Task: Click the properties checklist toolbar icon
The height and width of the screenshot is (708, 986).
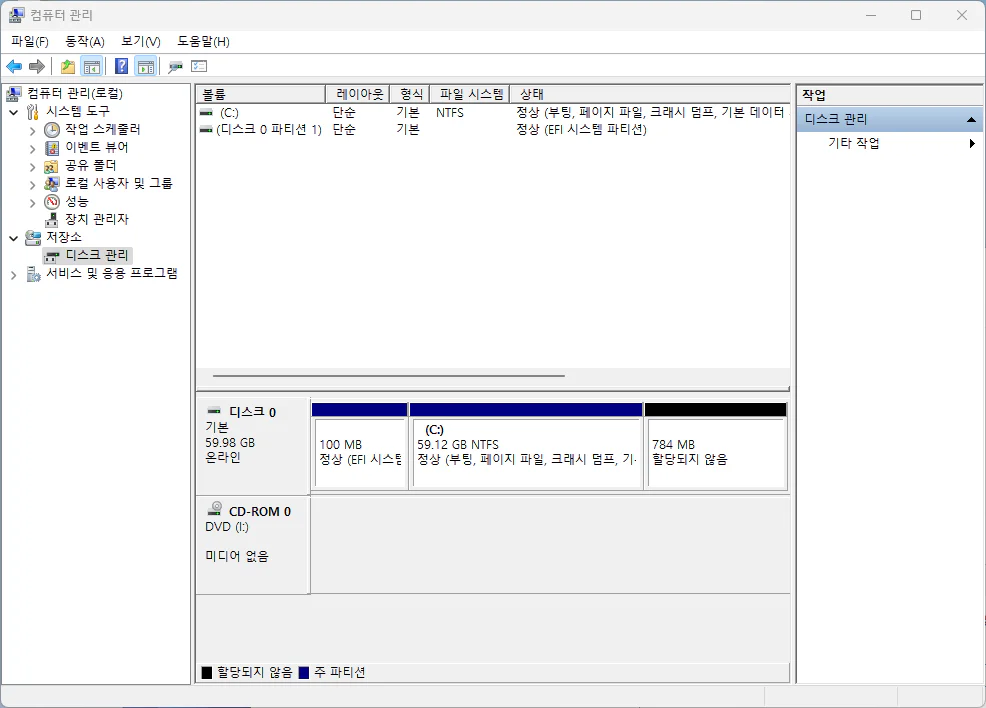Action: click(x=199, y=66)
